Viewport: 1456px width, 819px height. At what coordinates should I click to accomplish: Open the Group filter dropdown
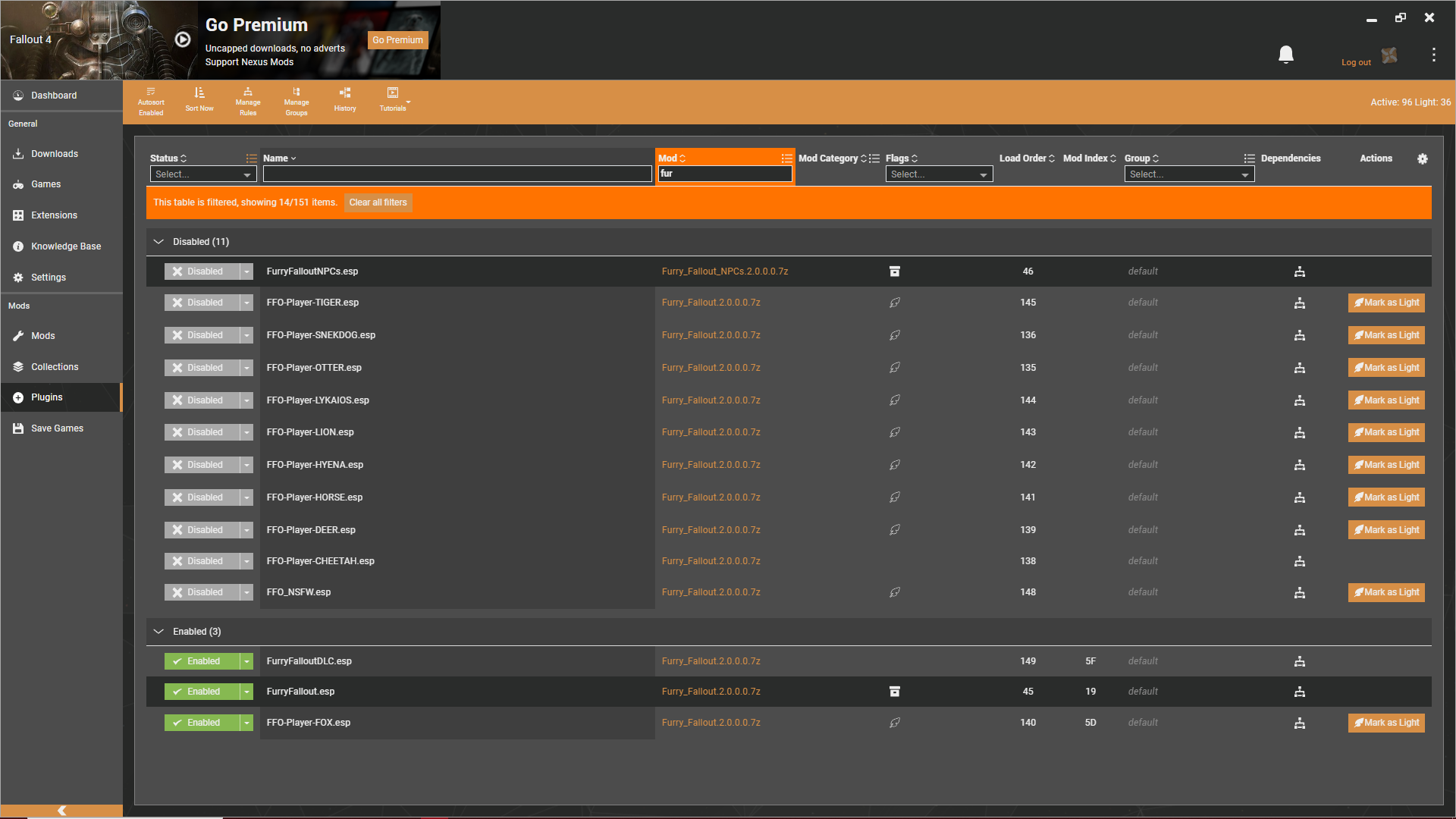tap(1189, 174)
